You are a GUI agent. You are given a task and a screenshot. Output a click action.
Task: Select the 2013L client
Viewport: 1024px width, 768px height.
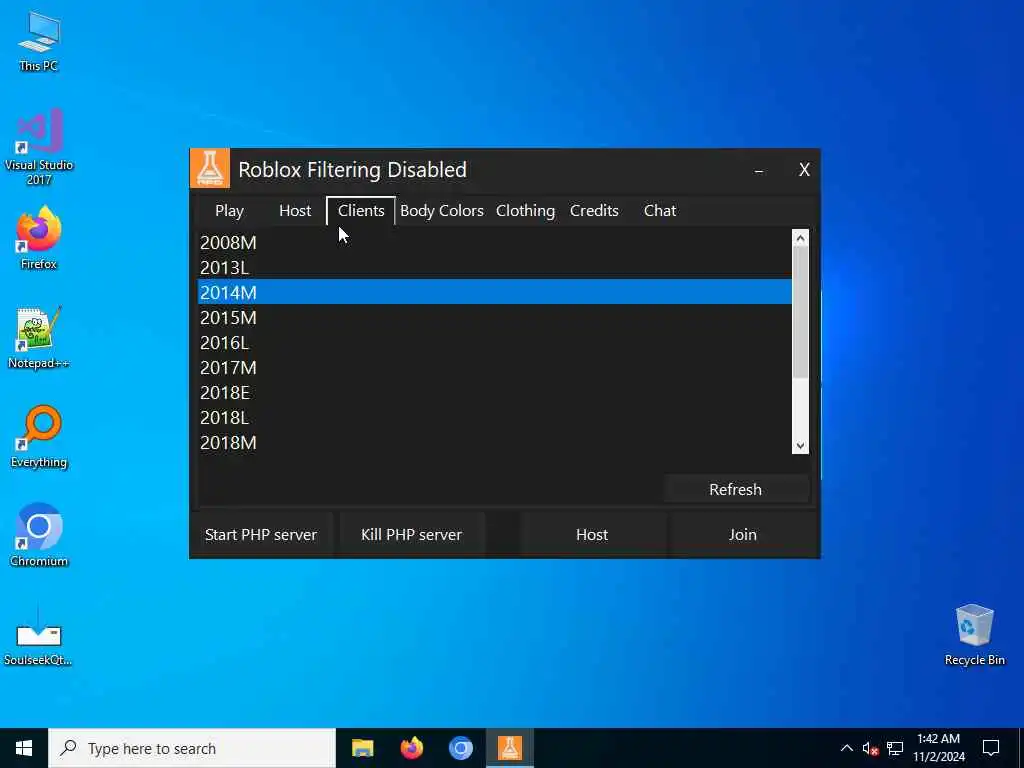[494, 267]
